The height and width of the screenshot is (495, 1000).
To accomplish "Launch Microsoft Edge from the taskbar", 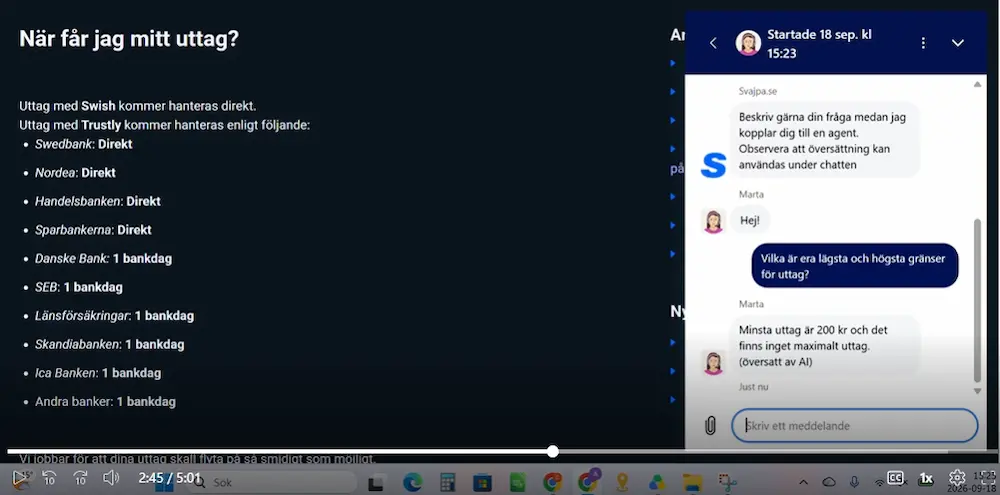I will click(412, 483).
